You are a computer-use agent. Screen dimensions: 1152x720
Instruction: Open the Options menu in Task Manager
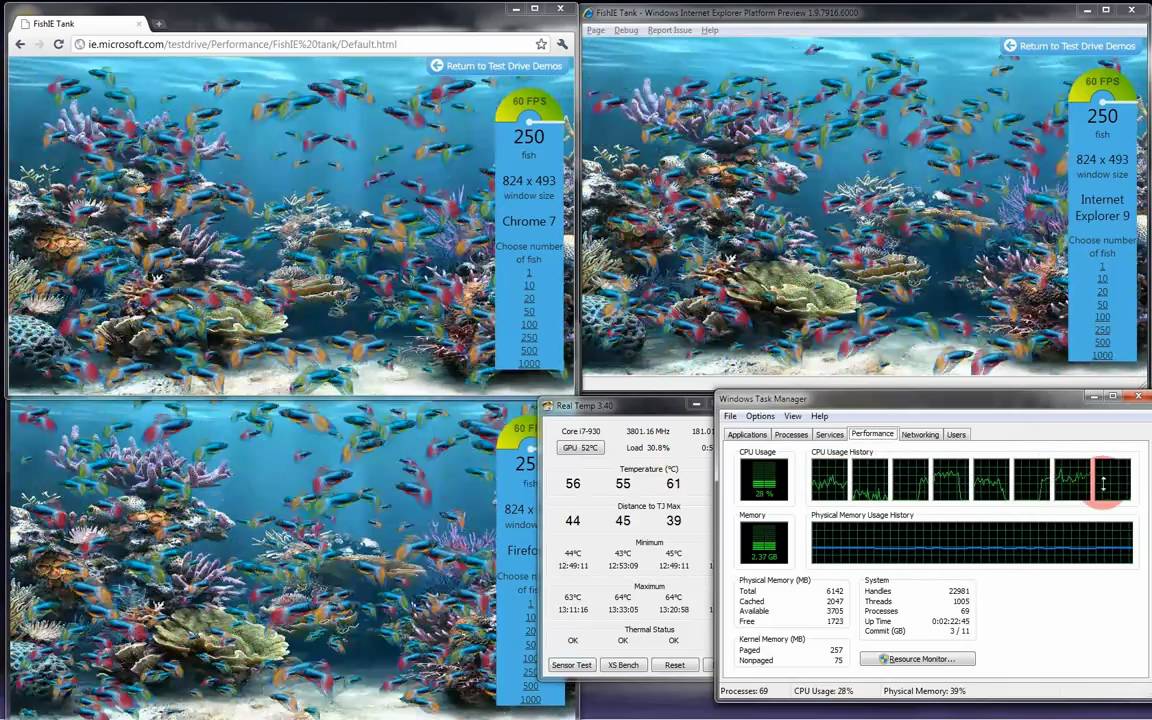click(760, 416)
